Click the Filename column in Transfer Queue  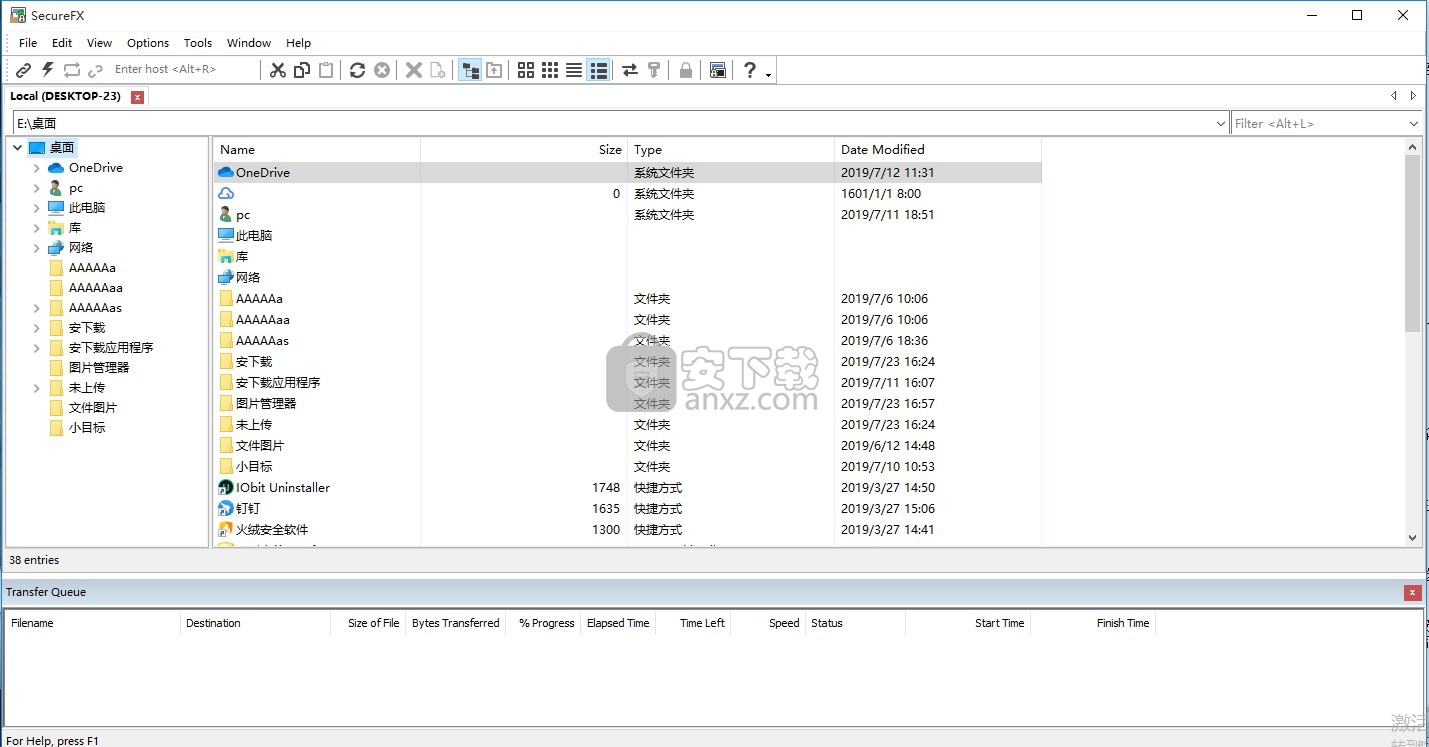[x=93, y=623]
